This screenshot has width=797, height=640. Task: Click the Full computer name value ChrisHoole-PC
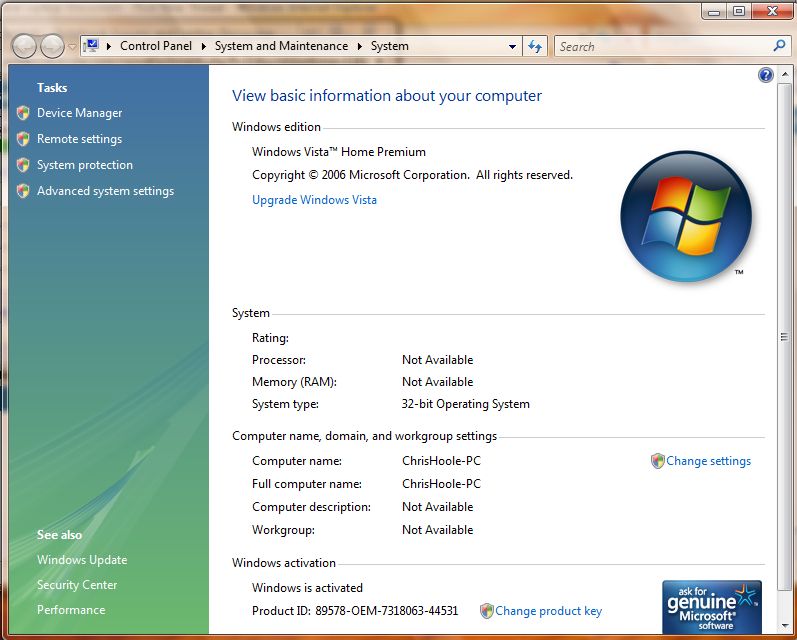click(441, 484)
